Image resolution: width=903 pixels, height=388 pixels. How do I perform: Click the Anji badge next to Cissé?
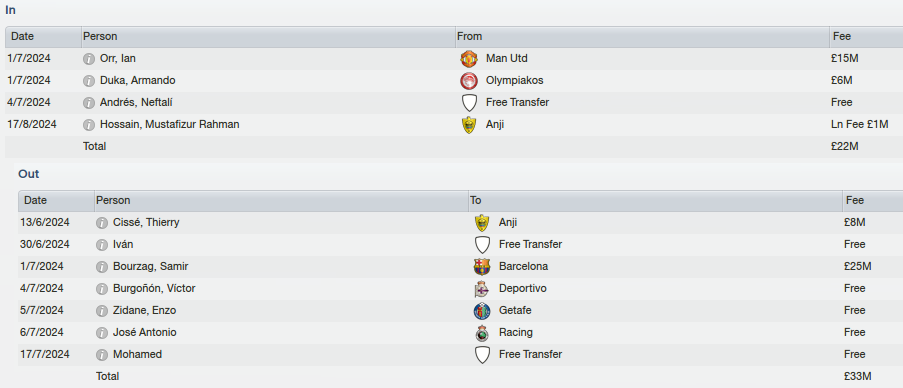pyautogui.click(x=482, y=223)
